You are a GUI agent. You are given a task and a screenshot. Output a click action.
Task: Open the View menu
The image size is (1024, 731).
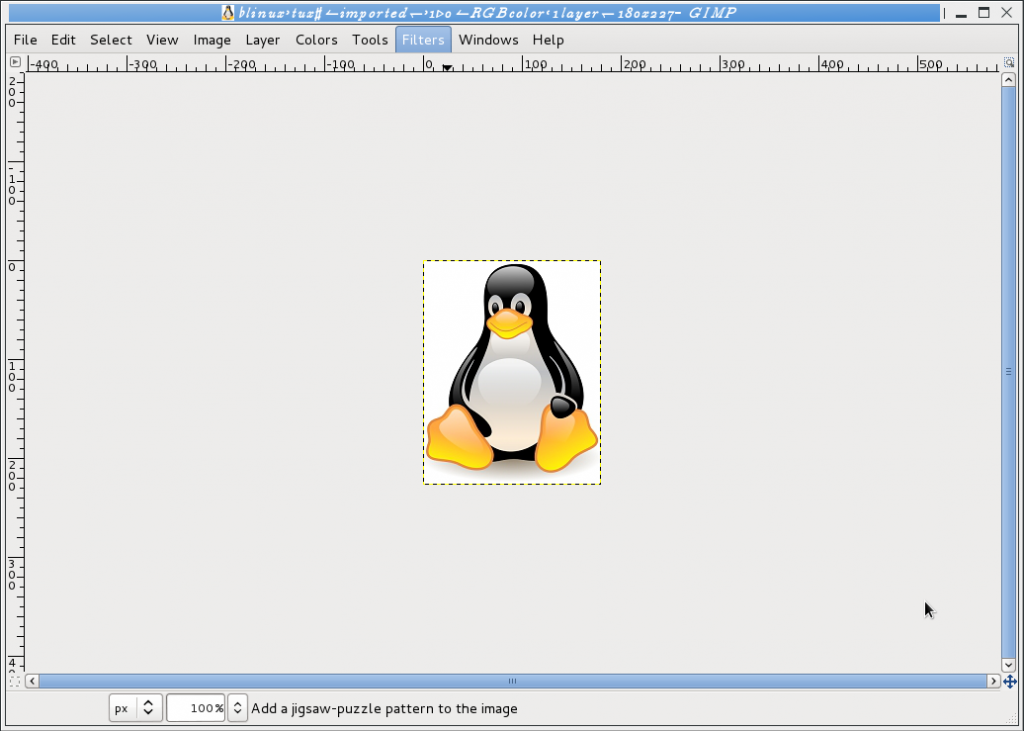162,40
